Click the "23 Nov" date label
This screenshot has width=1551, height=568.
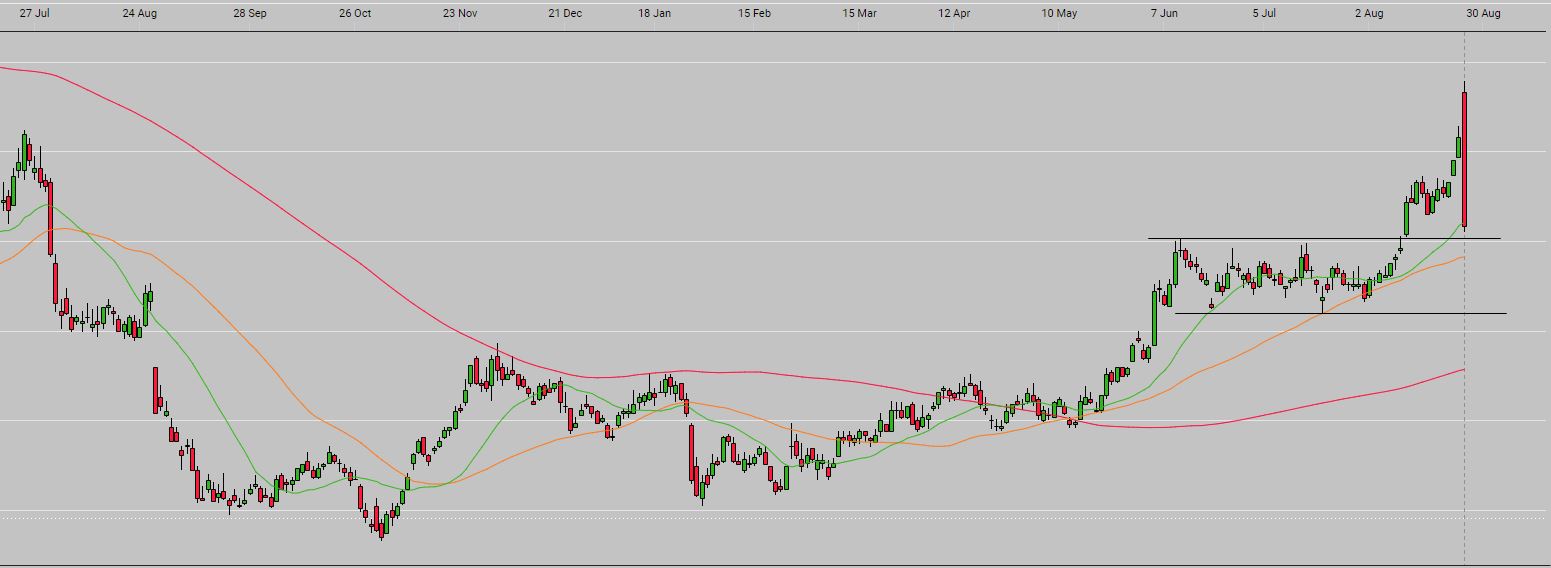tap(460, 14)
